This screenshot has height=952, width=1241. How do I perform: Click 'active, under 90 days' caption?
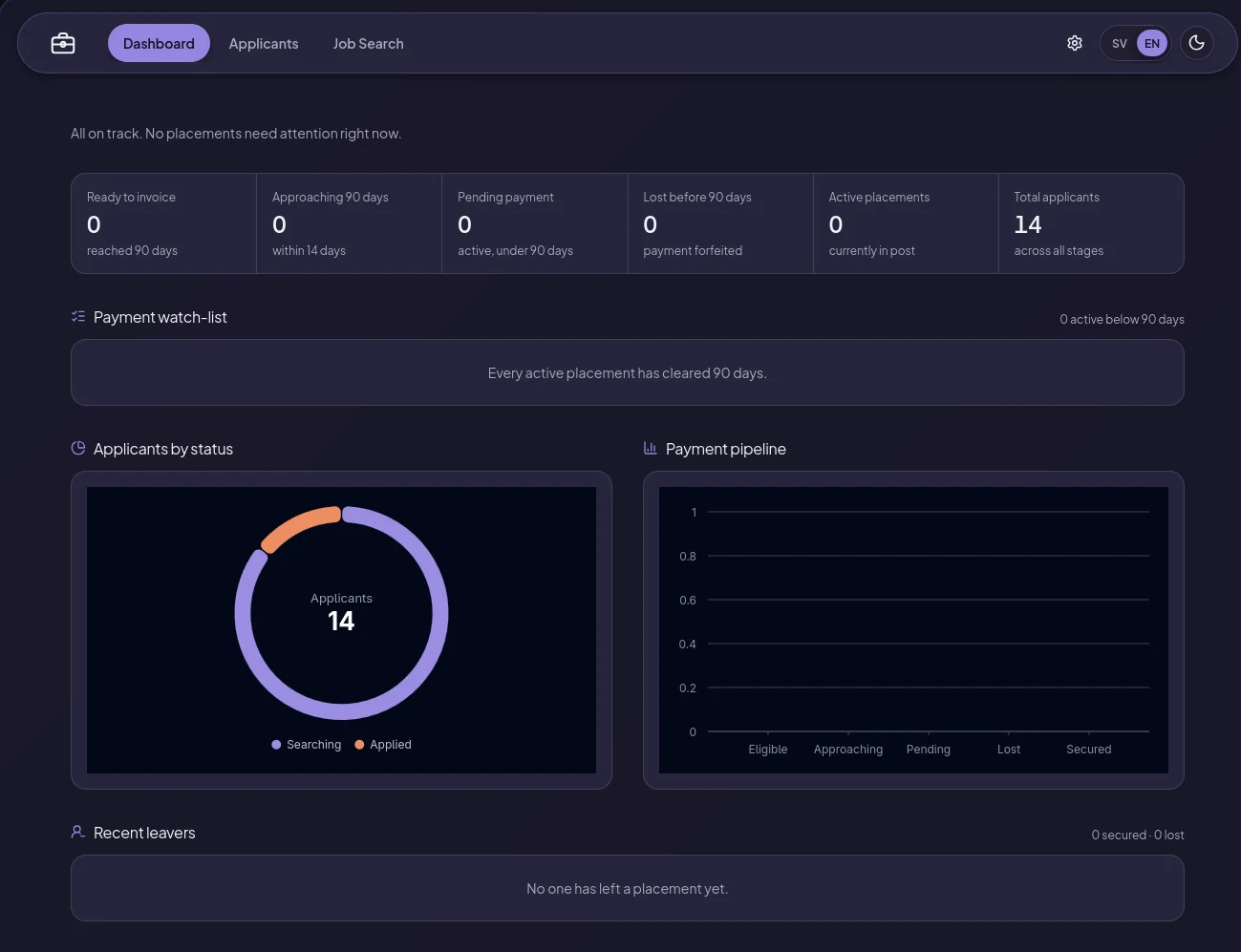(515, 250)
